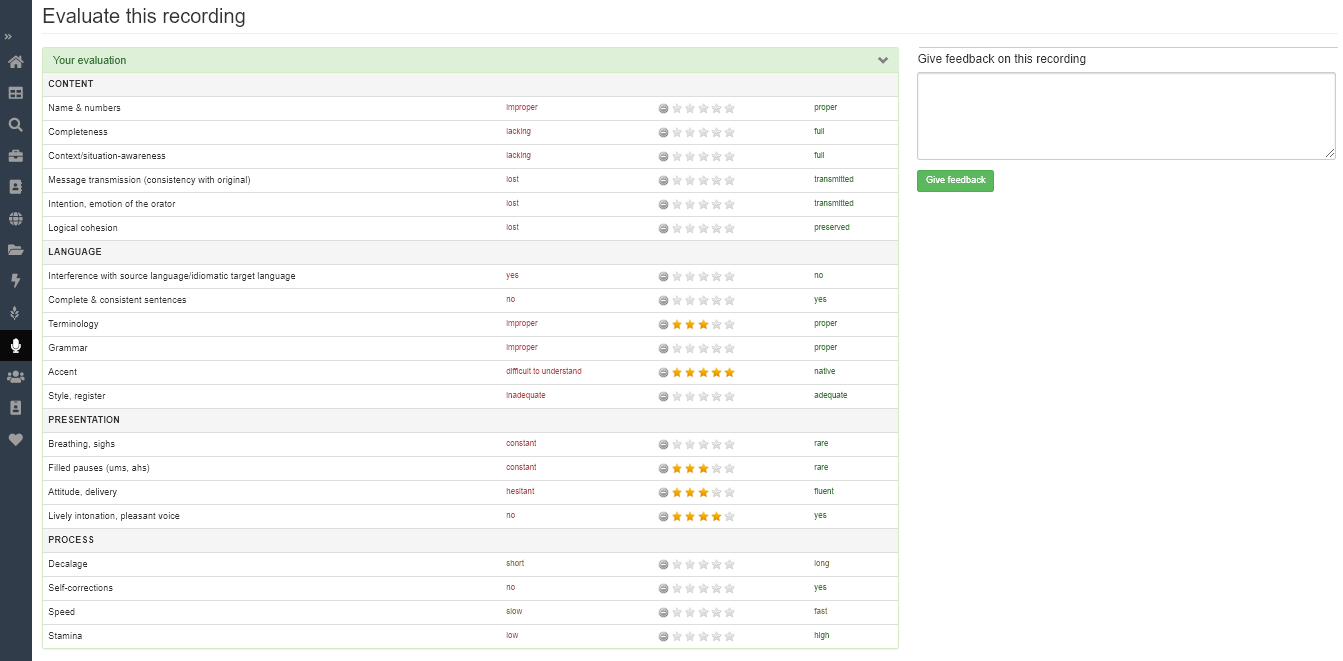Give Stamina a three-star rating

click(703, 637)
